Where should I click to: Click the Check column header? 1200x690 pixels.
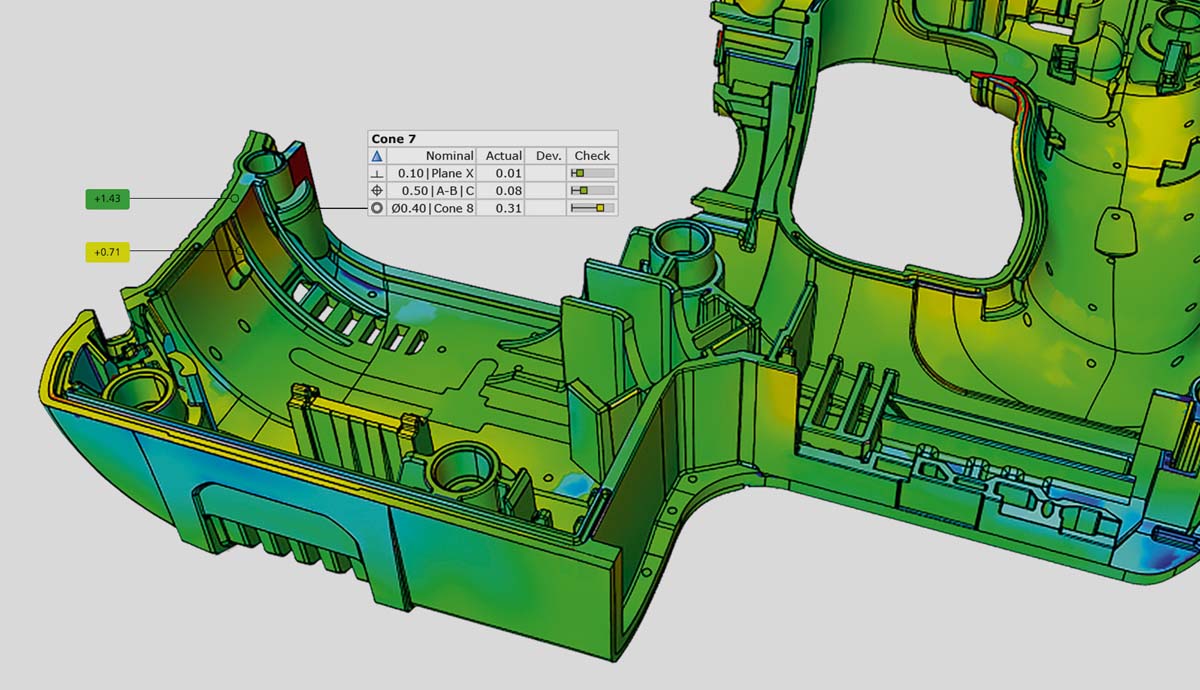coord(592,156)
